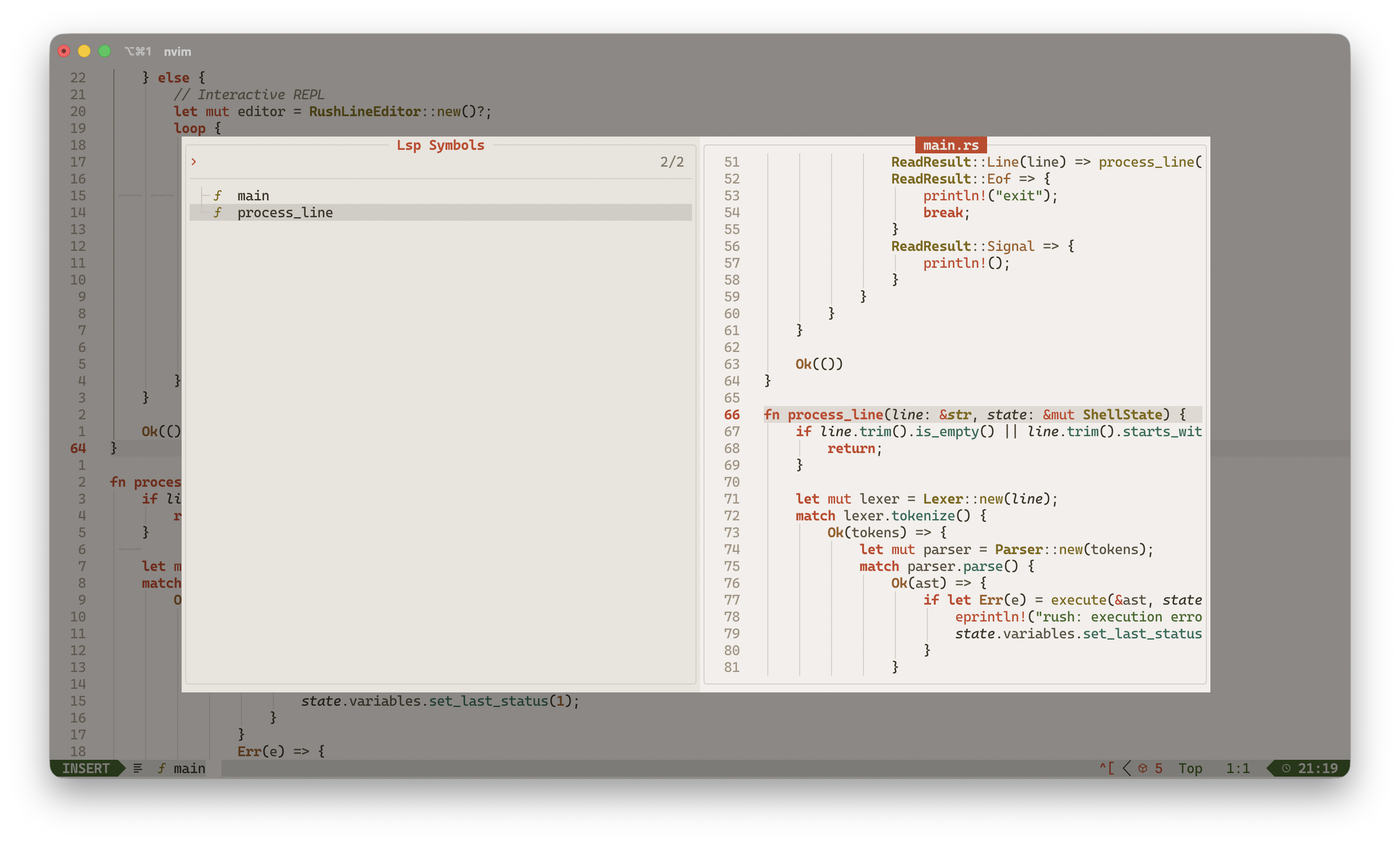
Task: Click 'ReadResult::Signal' on preview line 56
Action: 962,246
